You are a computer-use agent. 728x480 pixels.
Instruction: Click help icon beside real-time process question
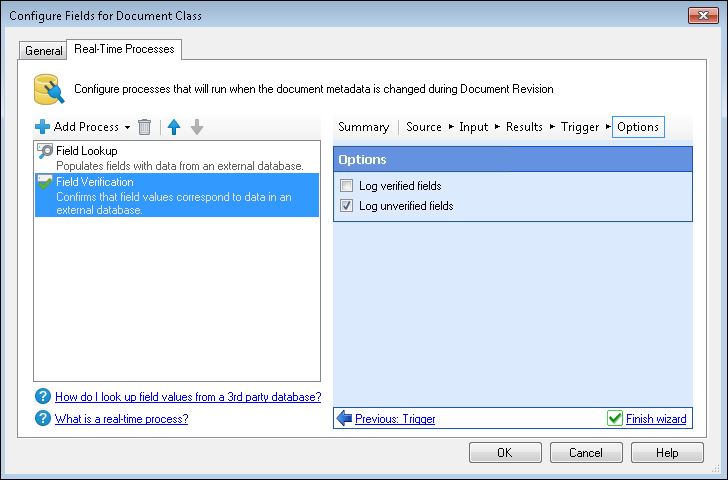(43, 418)
